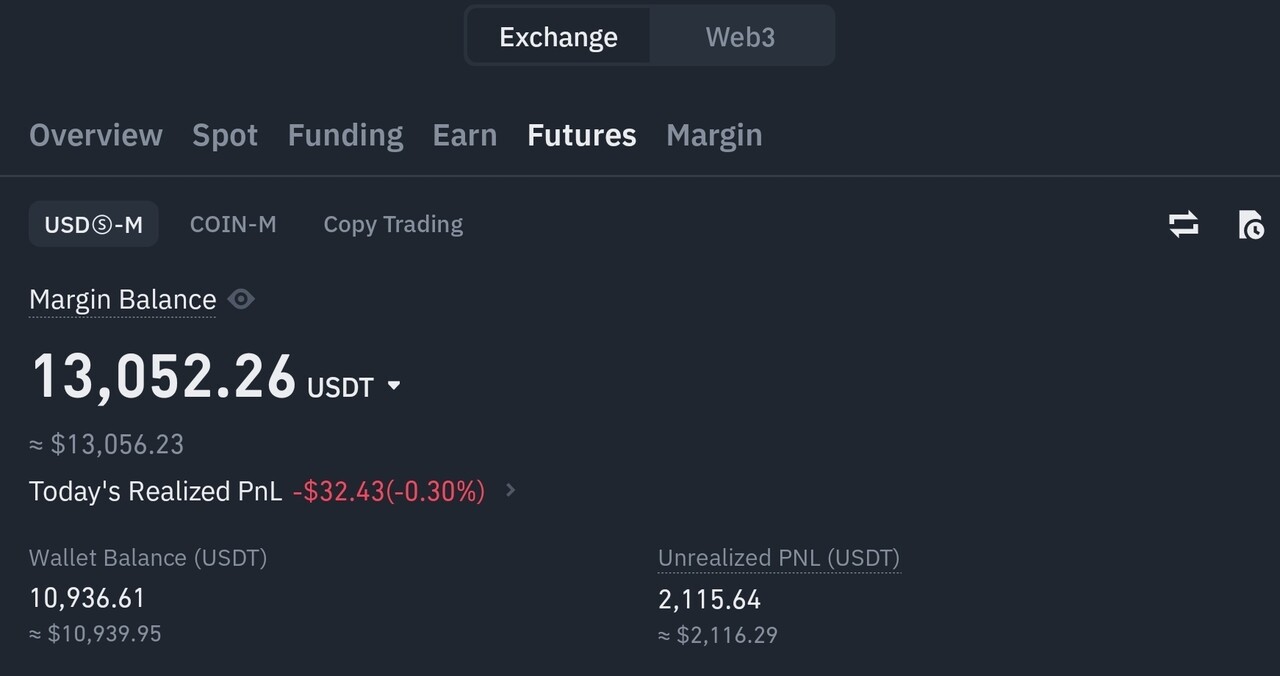Click the Unrealized PNL (USDT) label
Viewport: 1280px width, 676px height.
coord(779,558)
